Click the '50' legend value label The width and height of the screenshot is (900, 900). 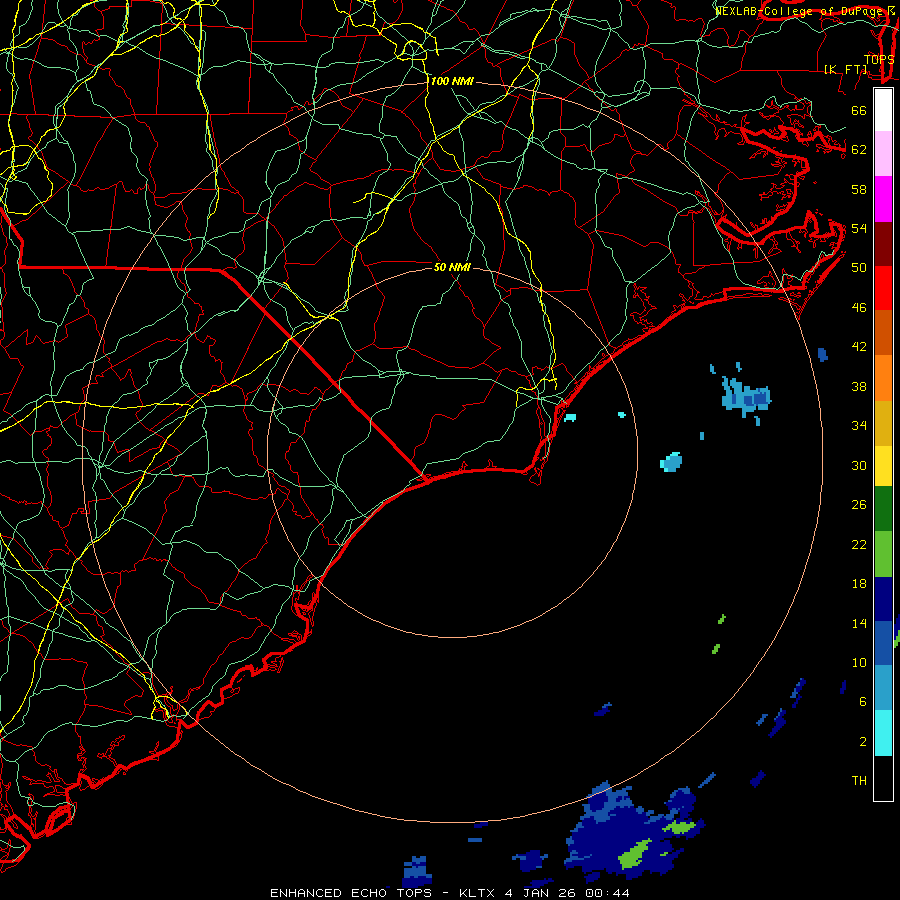click(x=859, y=268)
